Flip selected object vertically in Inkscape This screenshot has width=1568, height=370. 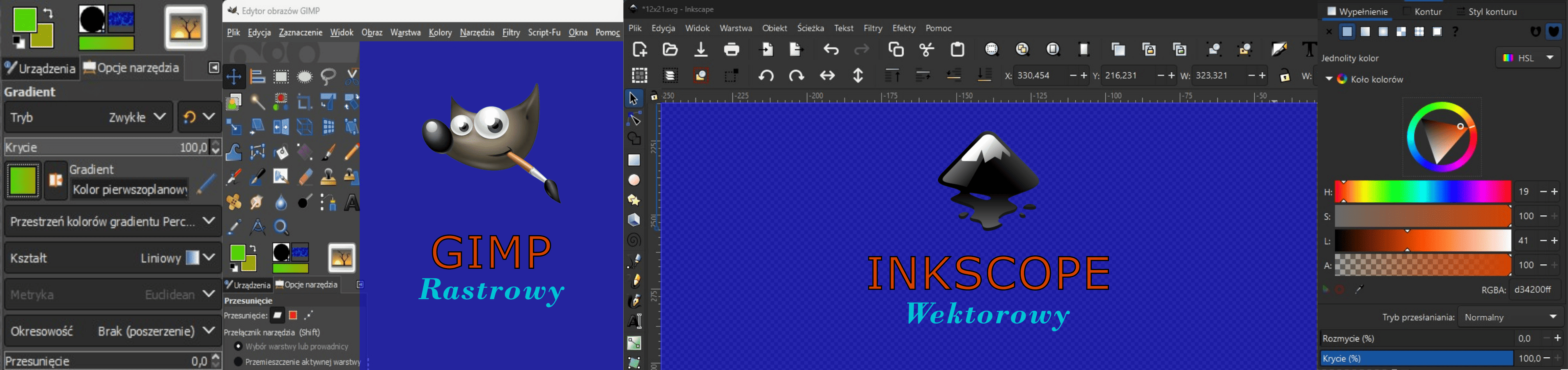point(858,76)
